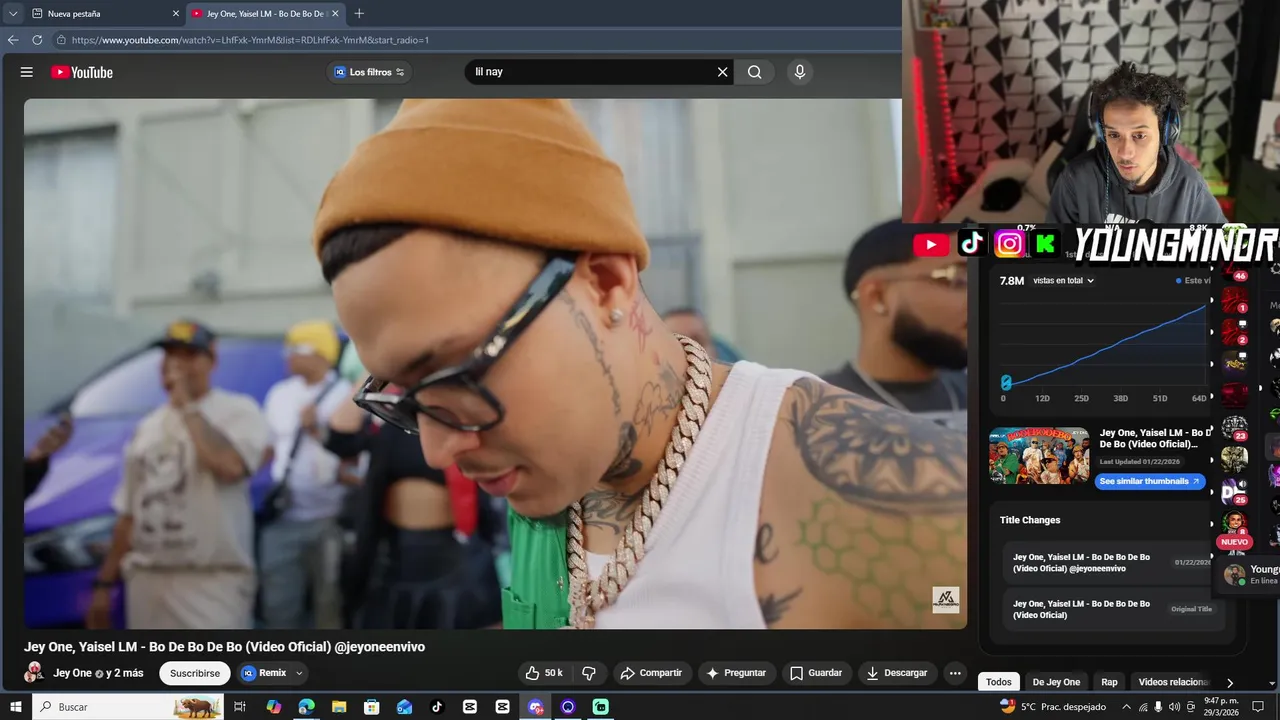
Task: Open Los filtros options
Action: (369, 72)
